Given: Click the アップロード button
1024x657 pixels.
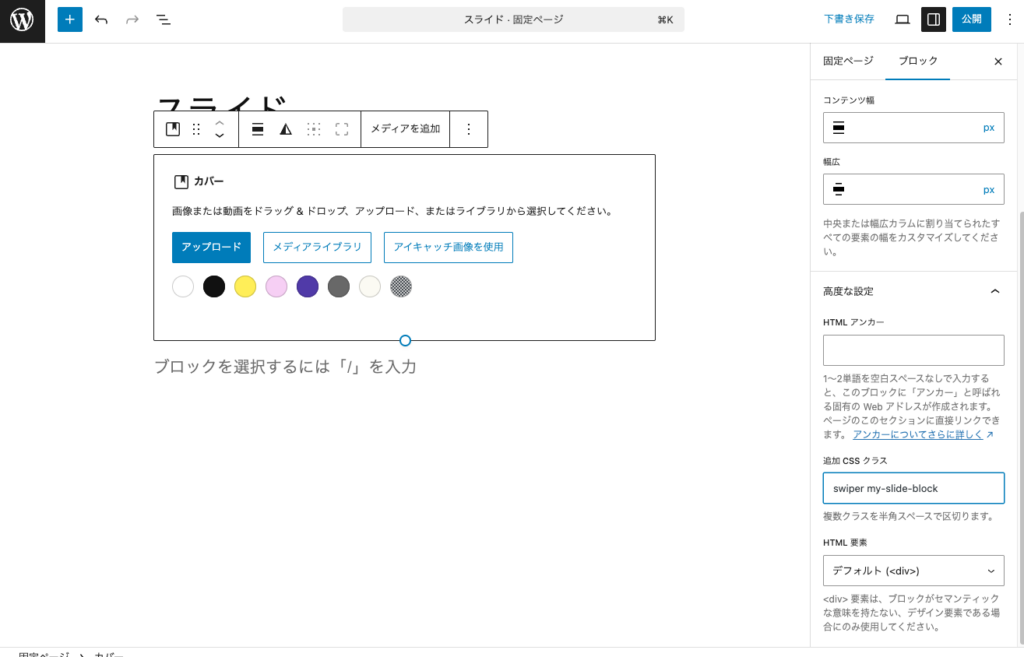Looking at the screenshot, I should point(210,246).
